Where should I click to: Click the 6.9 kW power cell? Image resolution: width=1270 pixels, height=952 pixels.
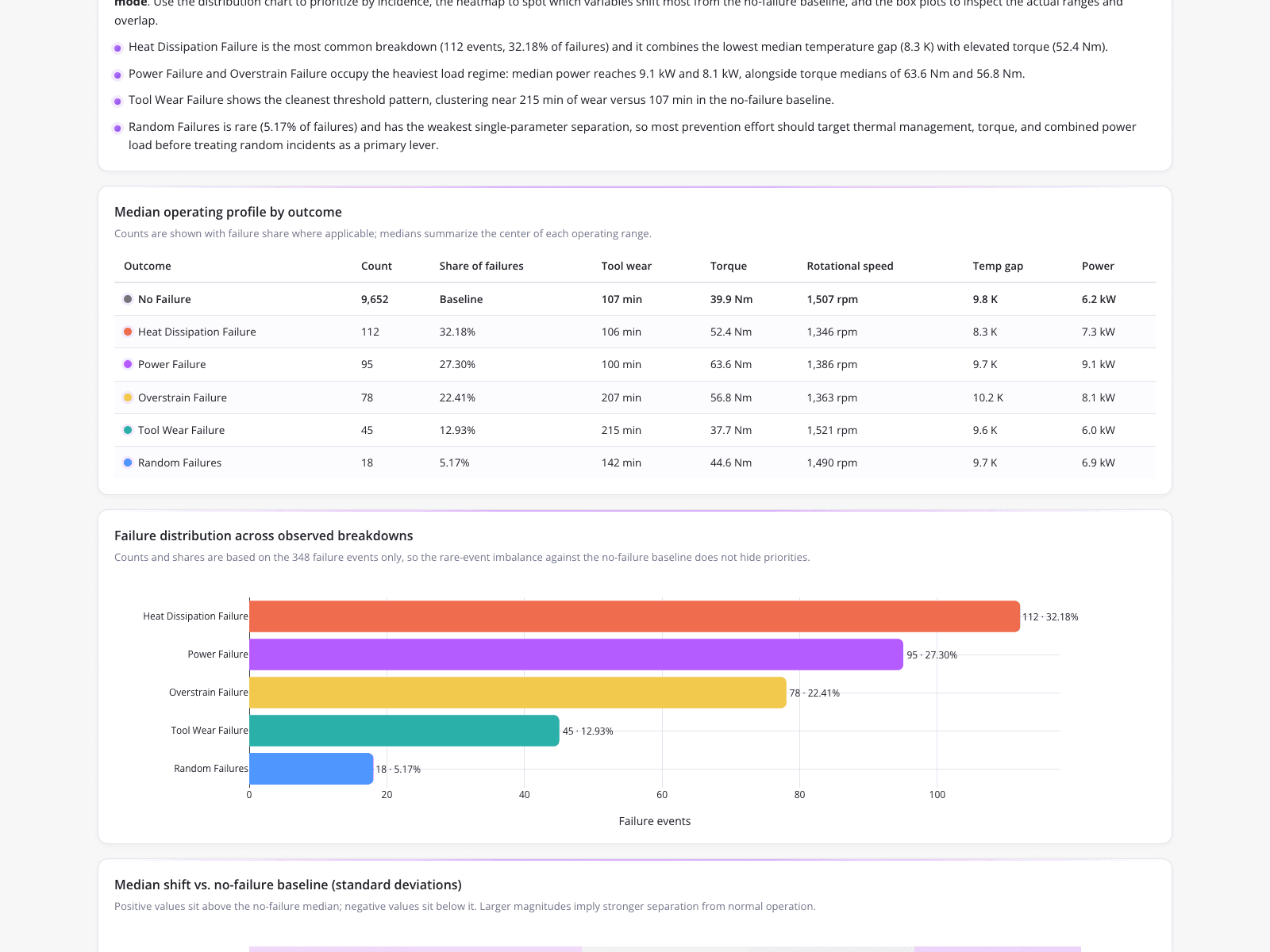pos(1099,463)
